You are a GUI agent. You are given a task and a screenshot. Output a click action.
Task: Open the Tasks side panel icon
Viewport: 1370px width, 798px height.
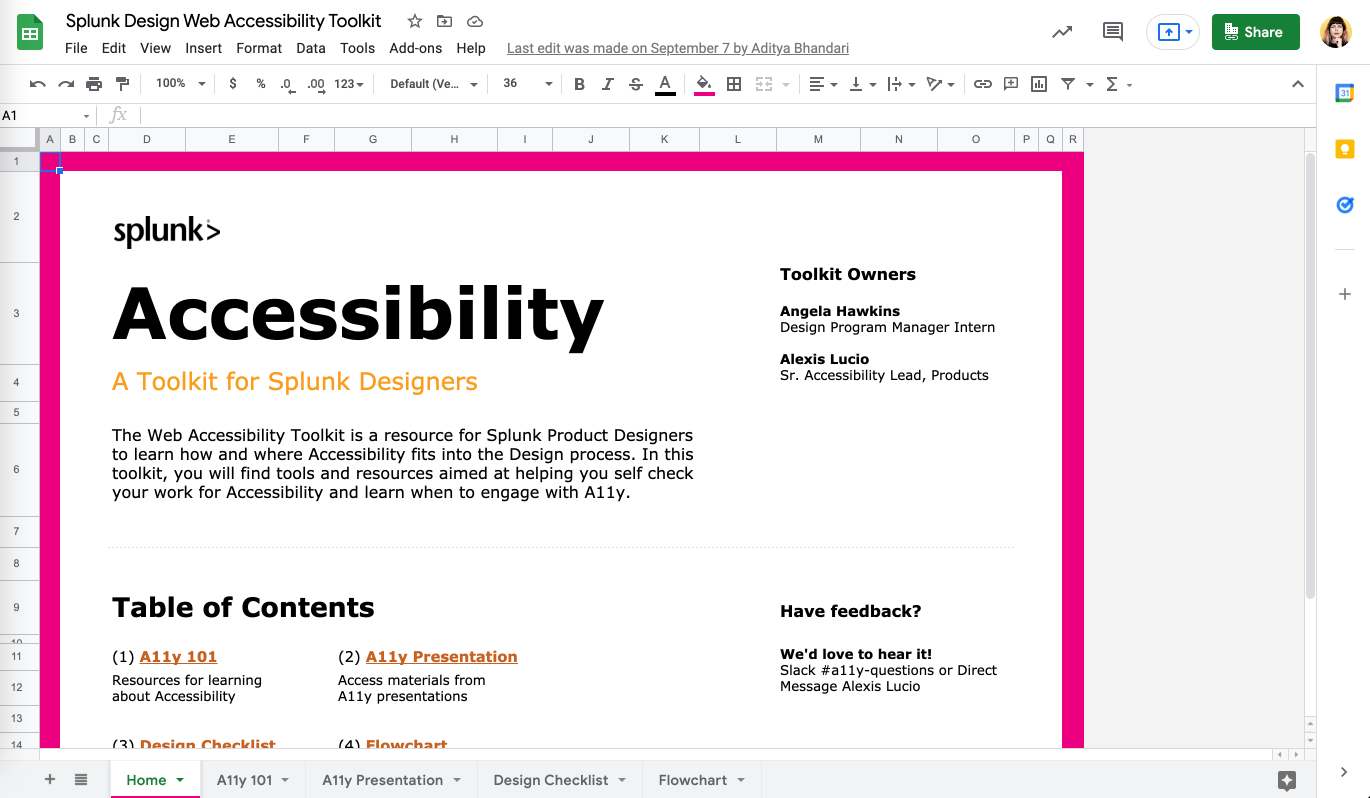pyautogui.click(x=1345, y=205)
